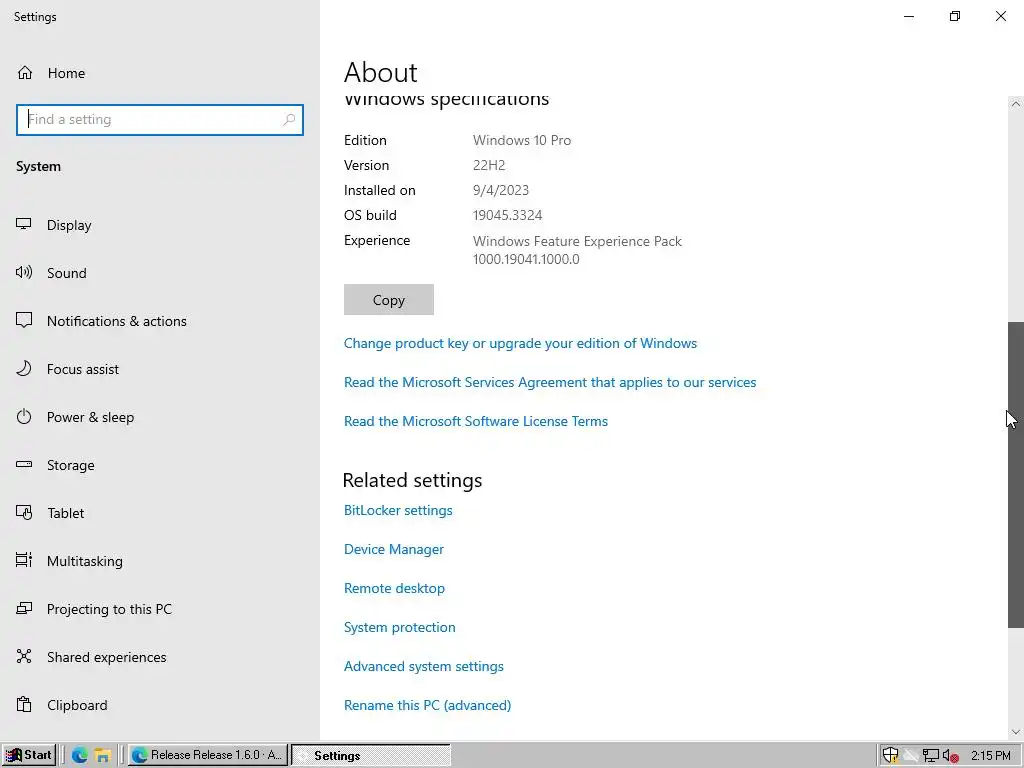Click the '22H2' version value
The image size is (1024, 768).
489,165
